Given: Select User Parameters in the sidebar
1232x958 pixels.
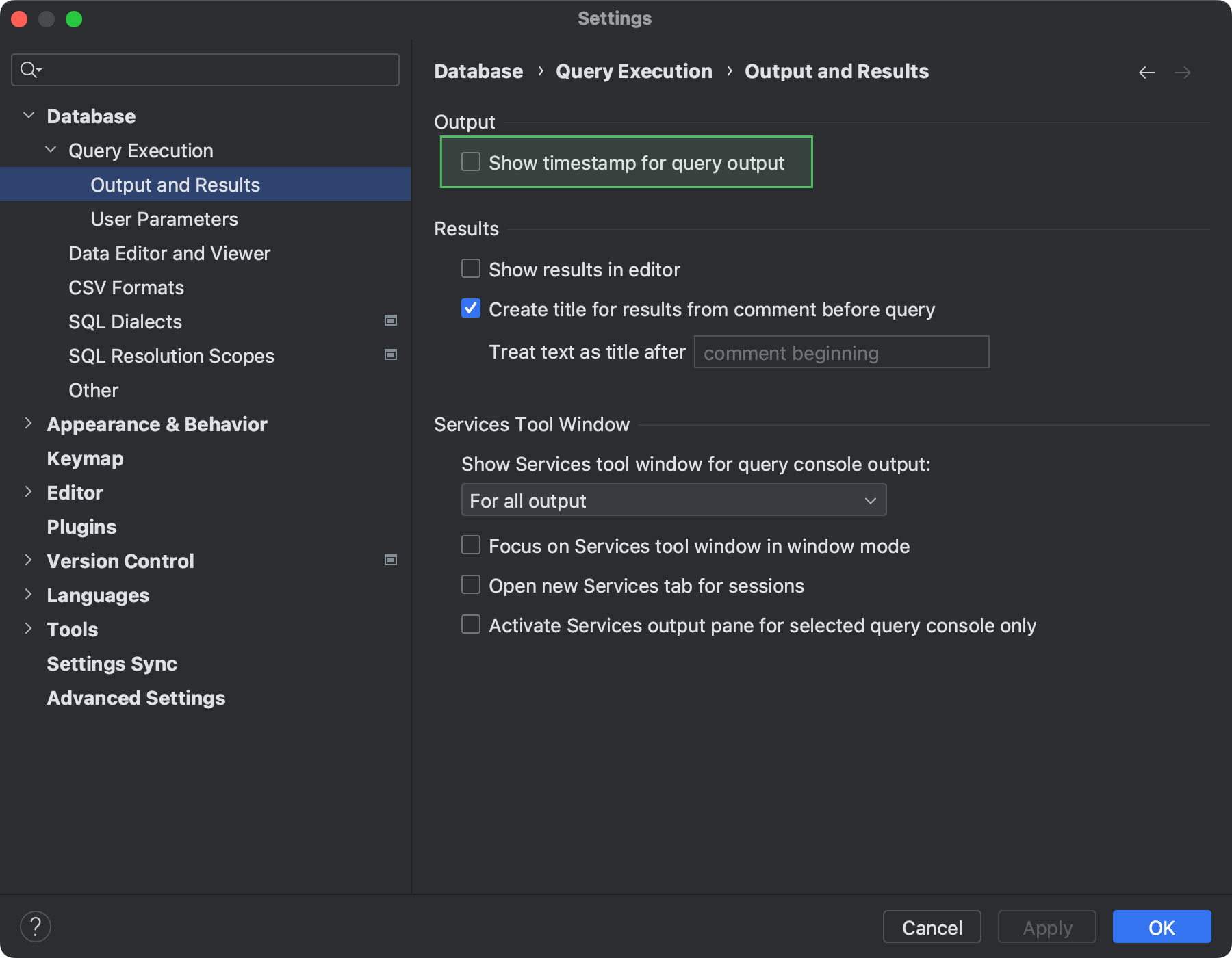Looking at the screenshot, I should tap(164, 218).
